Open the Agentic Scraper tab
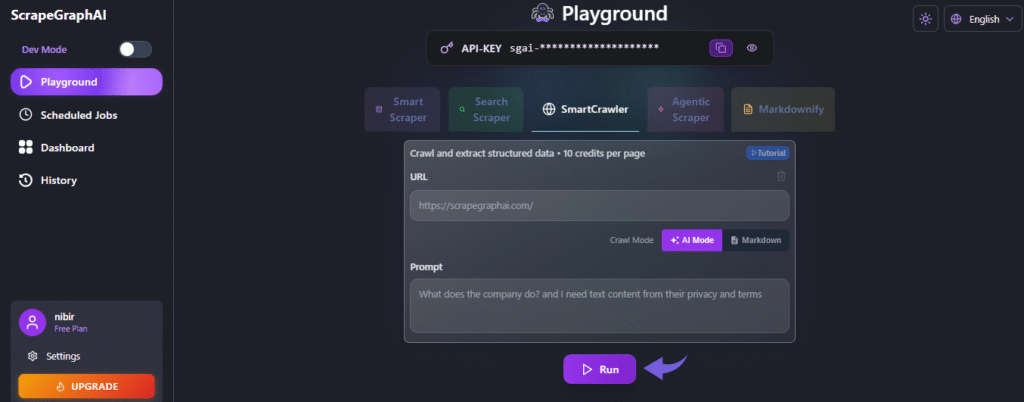 (685, 109)
